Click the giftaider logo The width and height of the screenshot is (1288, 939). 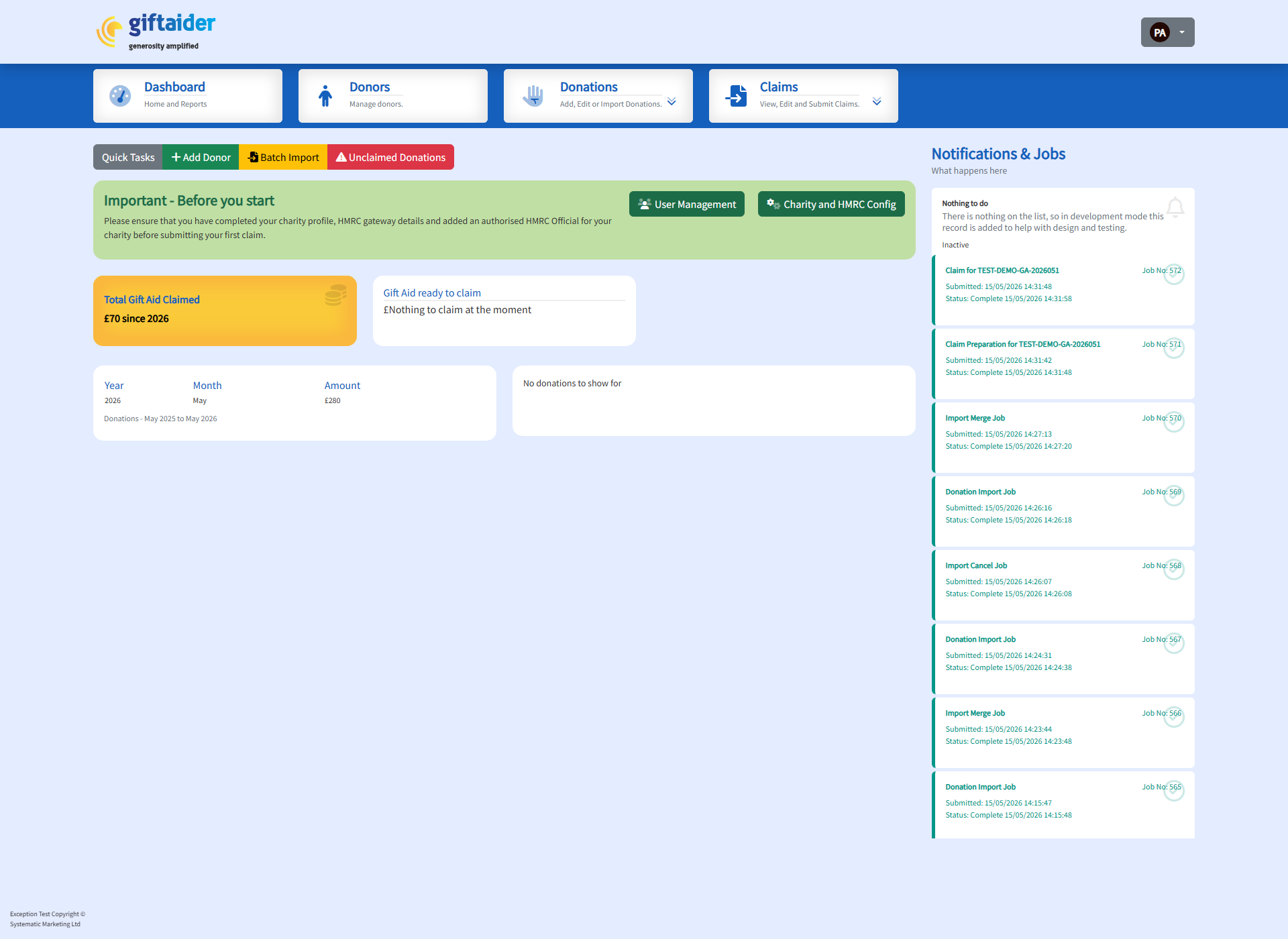click(156, 32)
